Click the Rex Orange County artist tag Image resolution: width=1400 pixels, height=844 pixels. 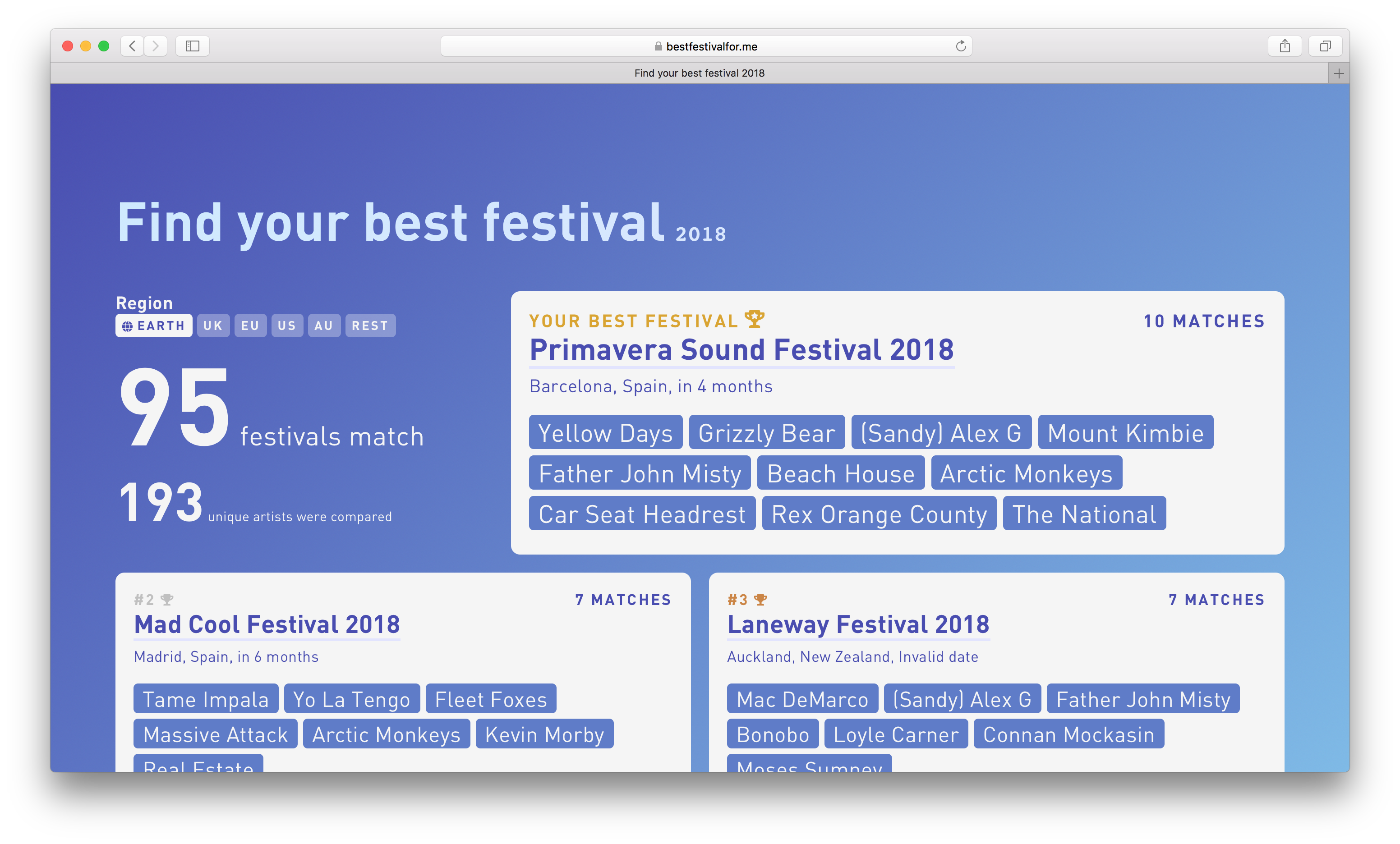coord(879,514)
